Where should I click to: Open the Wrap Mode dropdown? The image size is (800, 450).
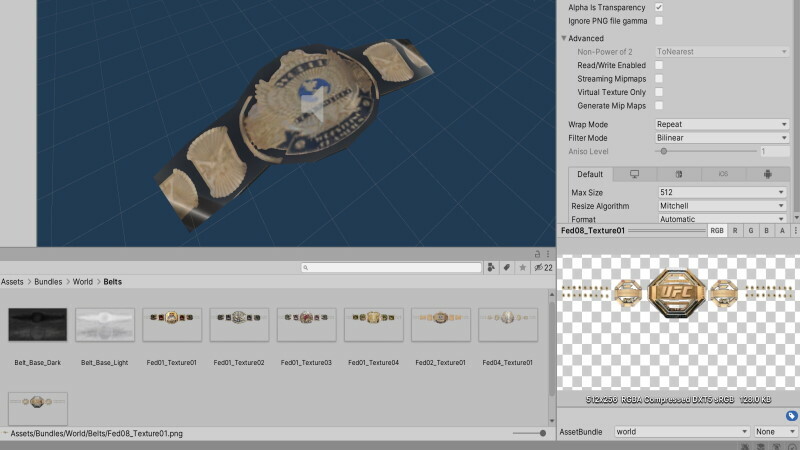[x=722, y=124]
